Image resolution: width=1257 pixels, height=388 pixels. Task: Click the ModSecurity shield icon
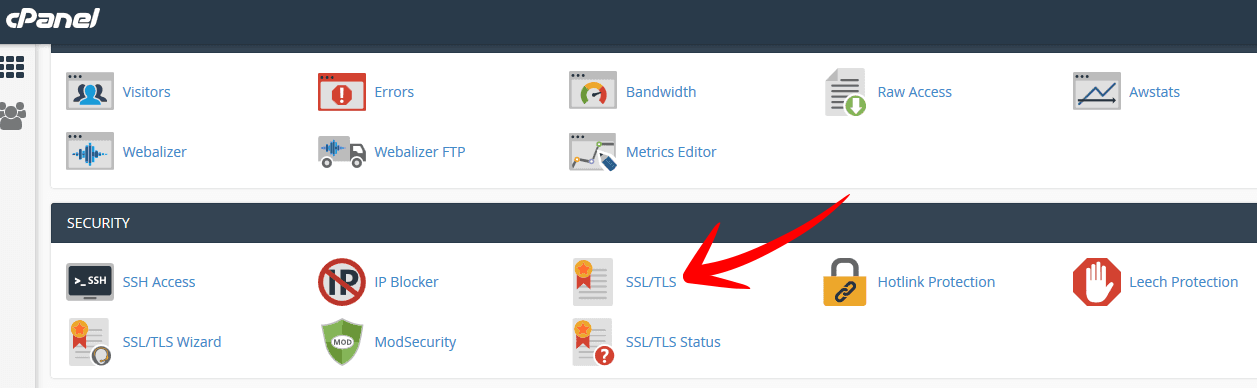tap(342, 342)
